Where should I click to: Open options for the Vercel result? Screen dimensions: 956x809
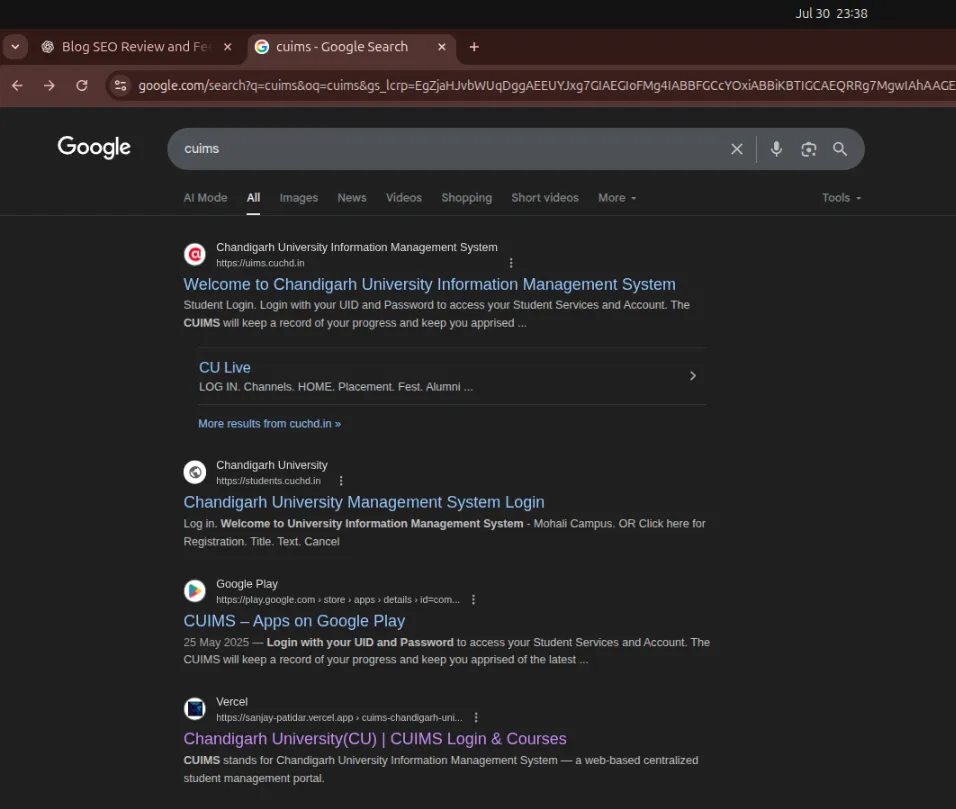(476, 718)
